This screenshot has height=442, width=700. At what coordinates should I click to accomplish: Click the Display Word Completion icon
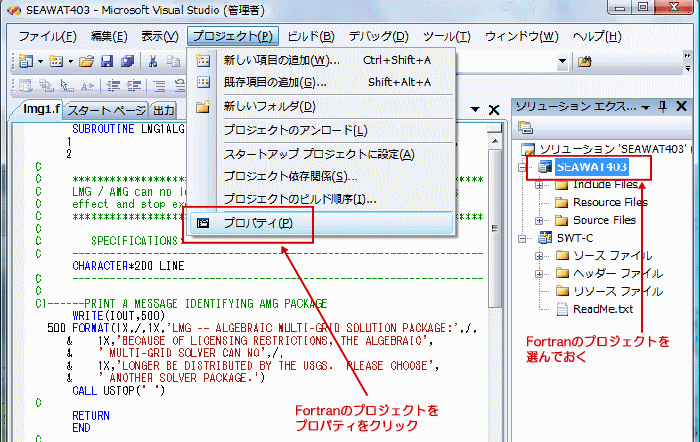click(88, 85)
